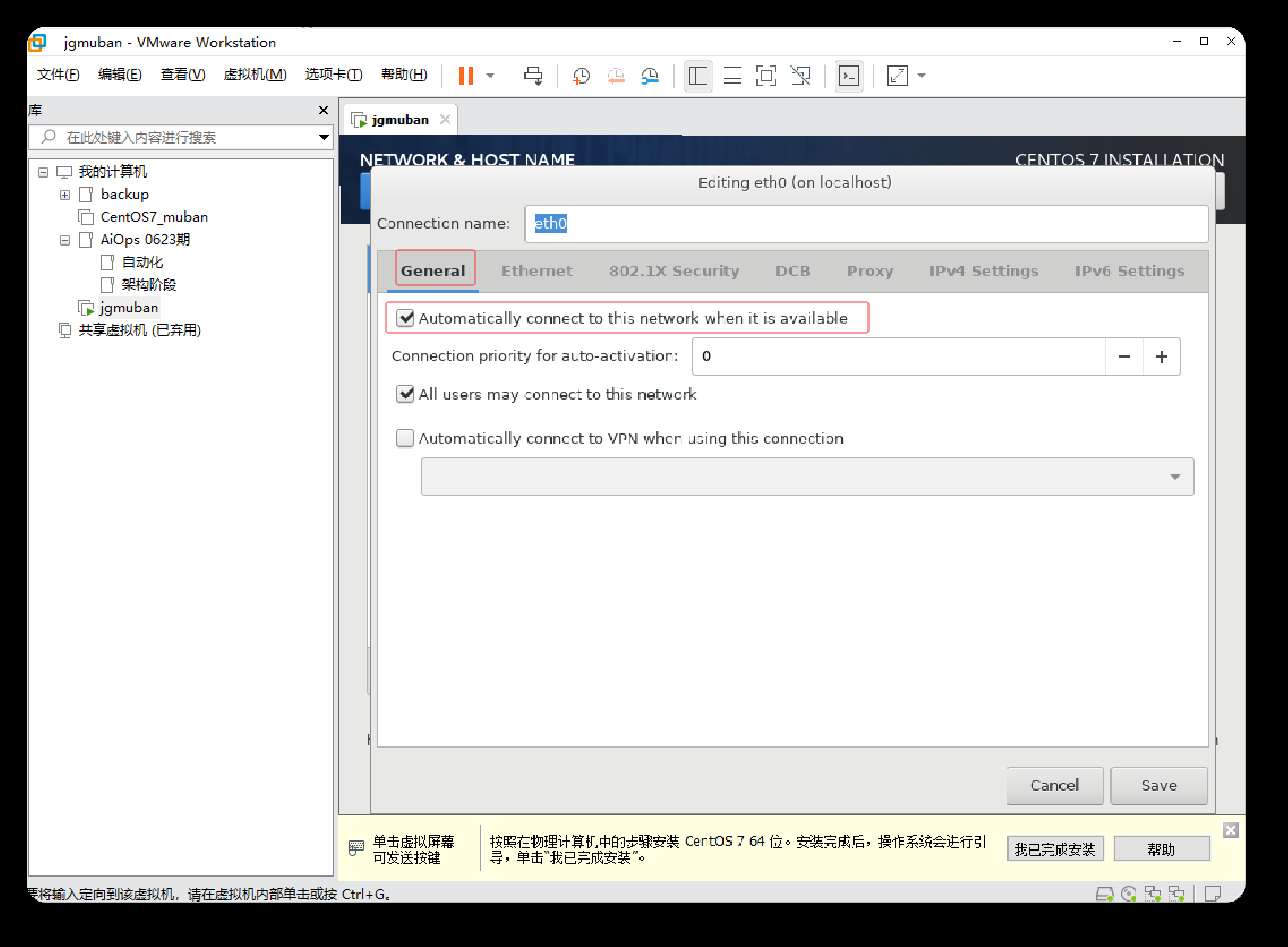Select the AiOps 0623期 folder
The height and width of the screenshot is (947, 1288).
145,240
